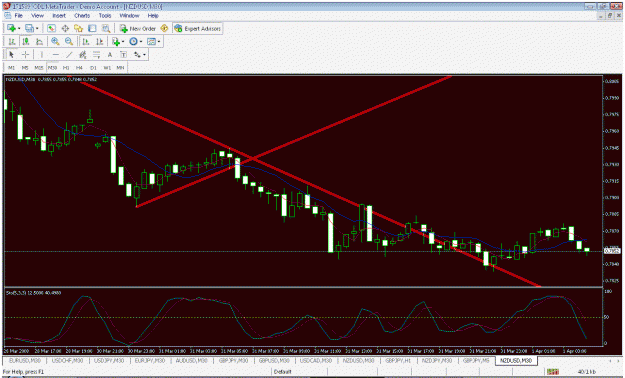Viewport: 625px width, 378px height.
Task: Show the Navigator panel via star-folder icon
Action: pos(78,28)
